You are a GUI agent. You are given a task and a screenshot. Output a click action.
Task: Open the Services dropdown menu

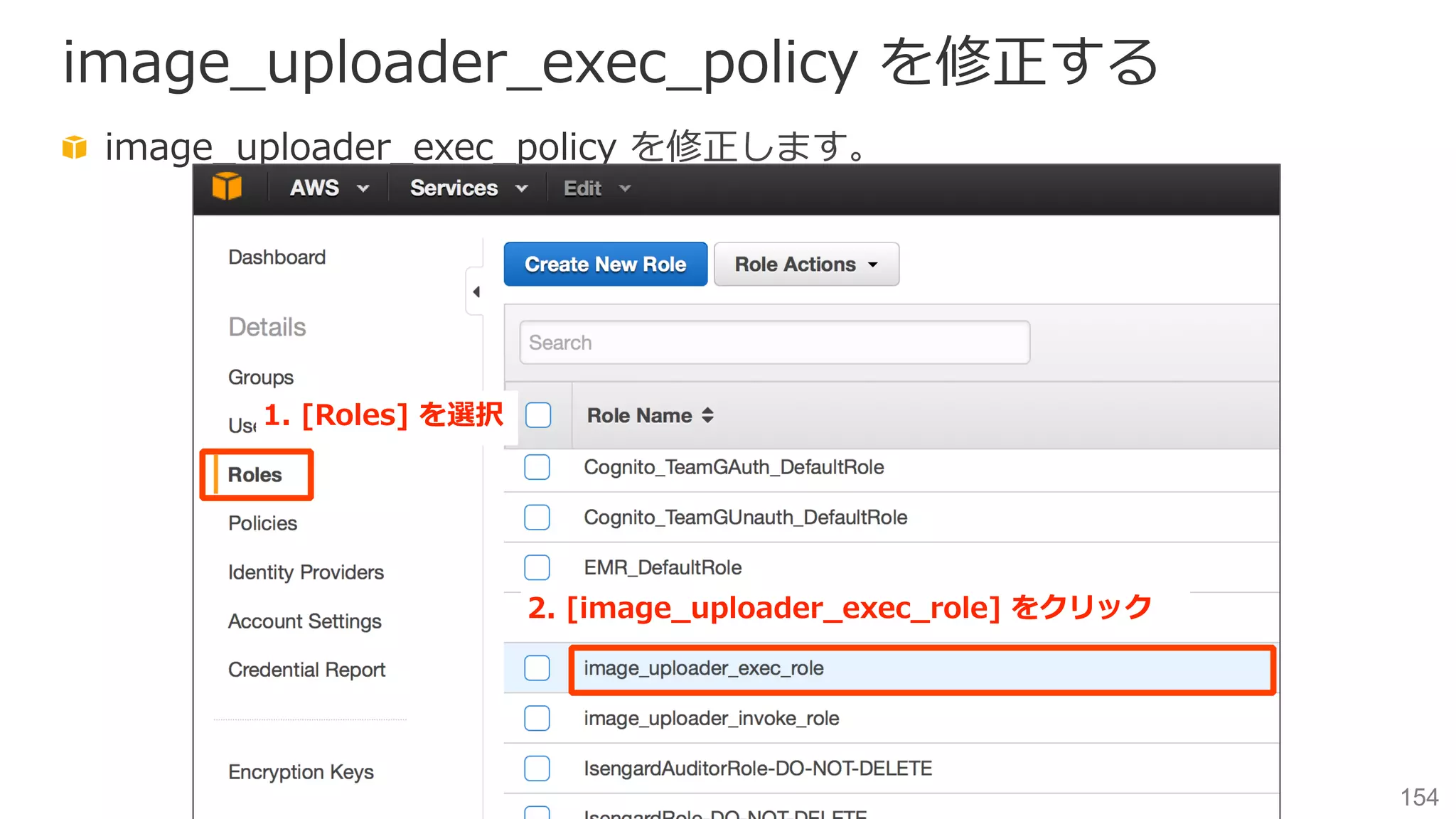pos(469,188)
